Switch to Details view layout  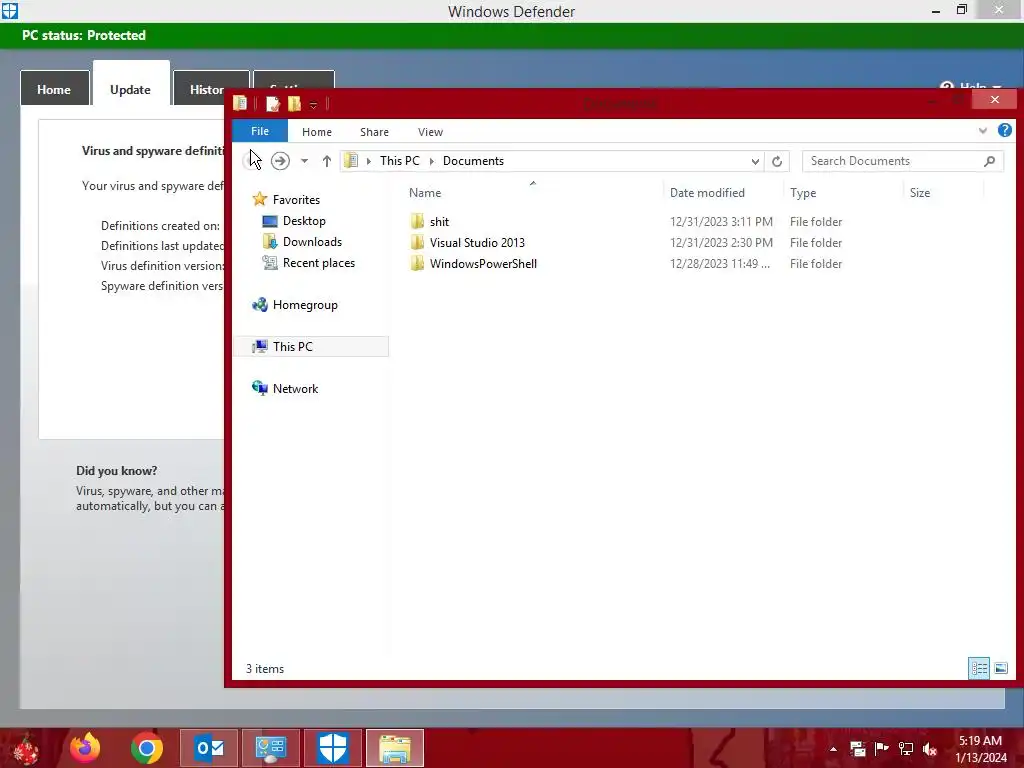979,668
